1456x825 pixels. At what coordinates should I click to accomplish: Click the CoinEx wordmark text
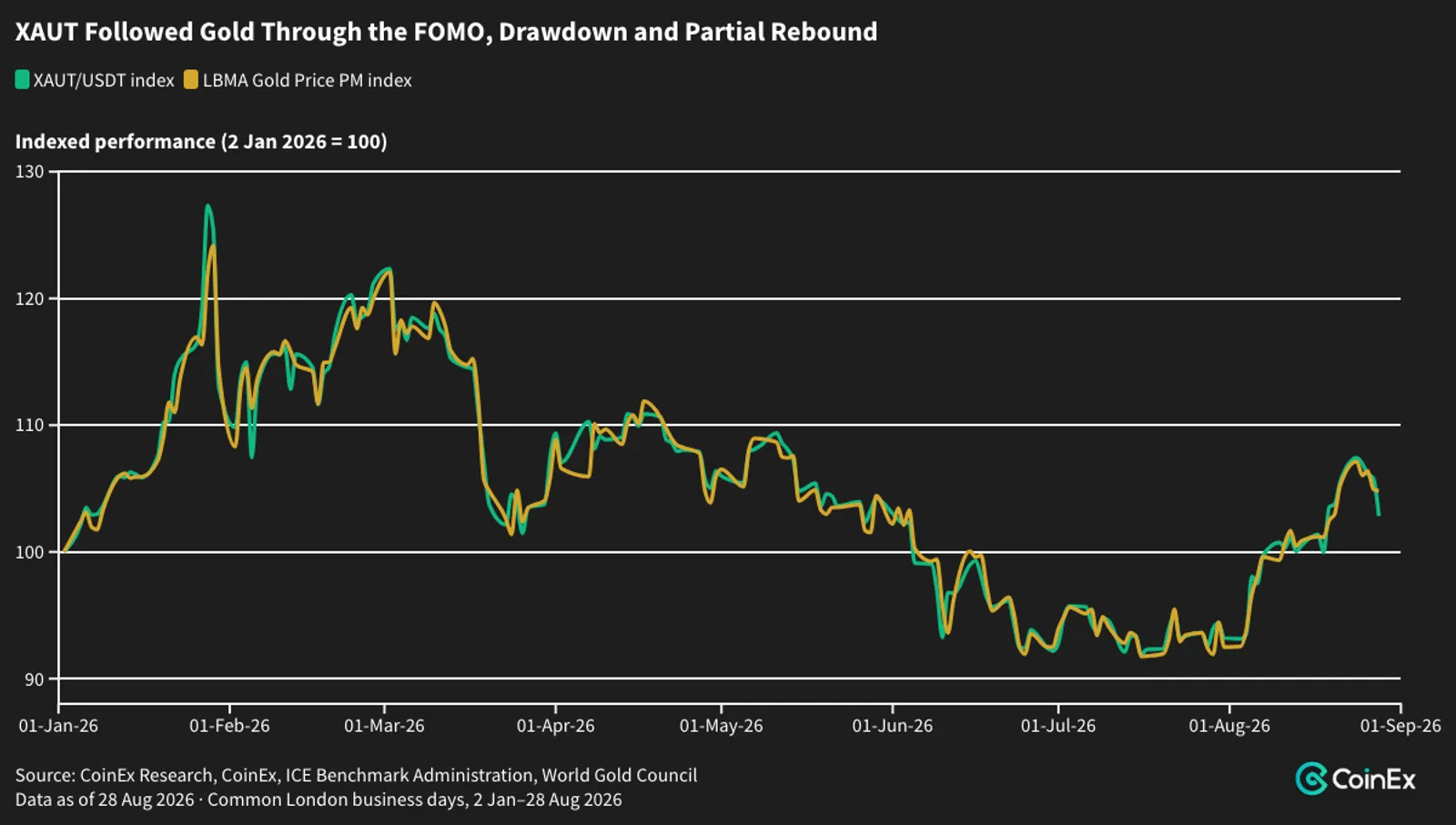[1374, 780]
